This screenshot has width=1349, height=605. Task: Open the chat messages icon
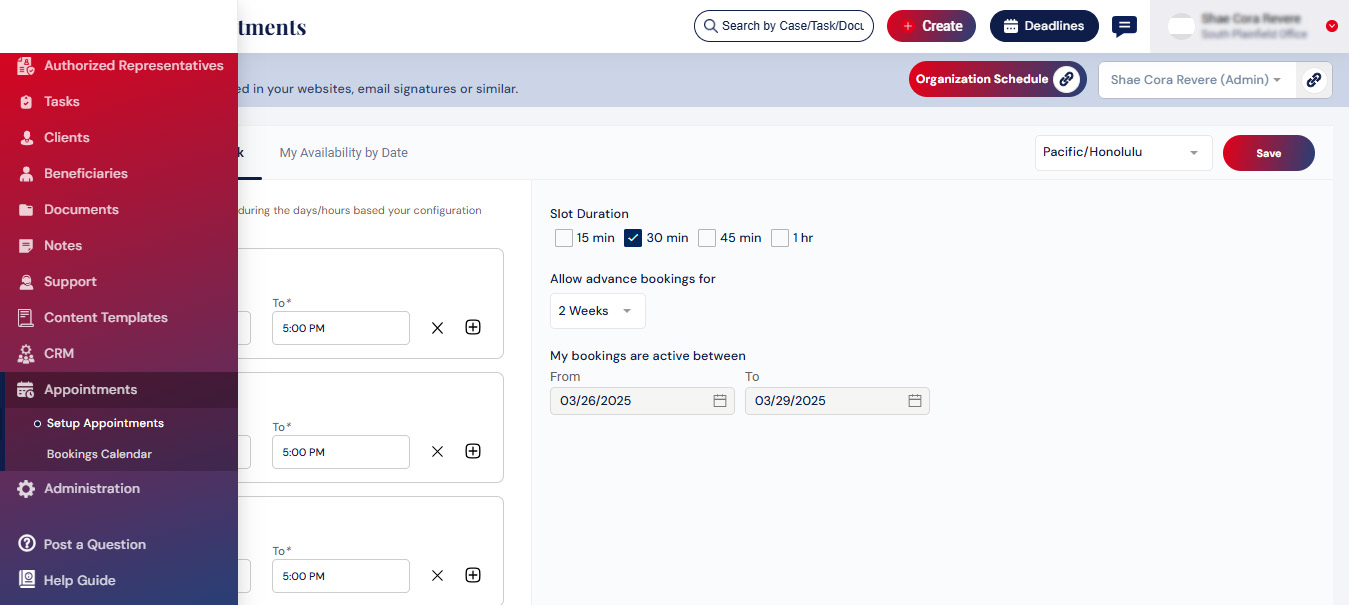[x=1125, y=26]
